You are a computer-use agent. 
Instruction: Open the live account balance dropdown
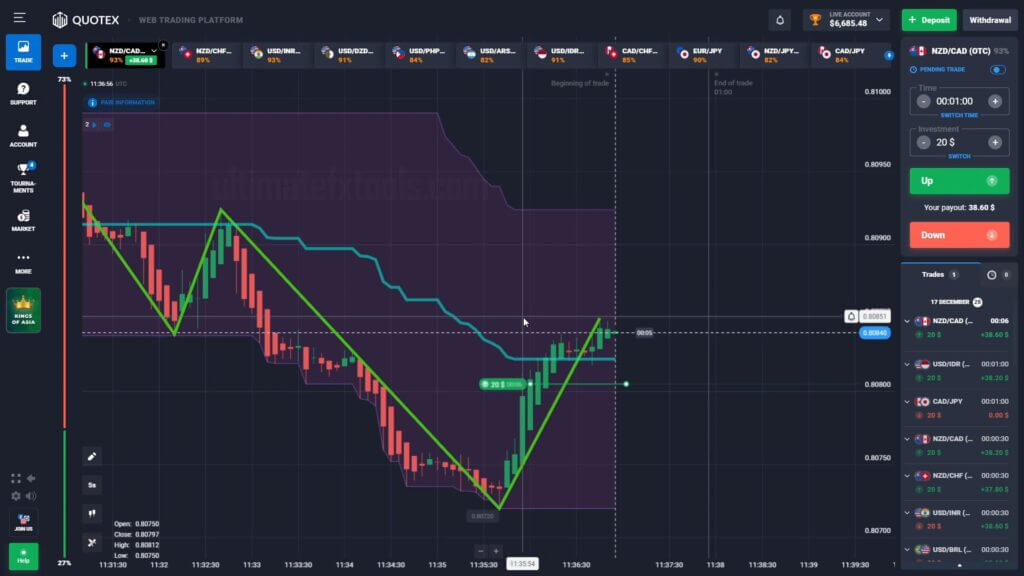coord(880,20)
